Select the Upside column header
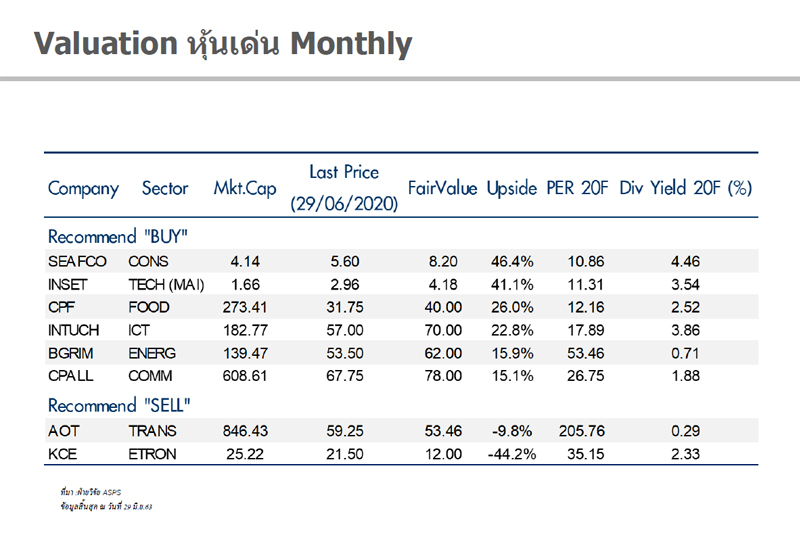Screen dimensions: 800x552 (512, 189)
